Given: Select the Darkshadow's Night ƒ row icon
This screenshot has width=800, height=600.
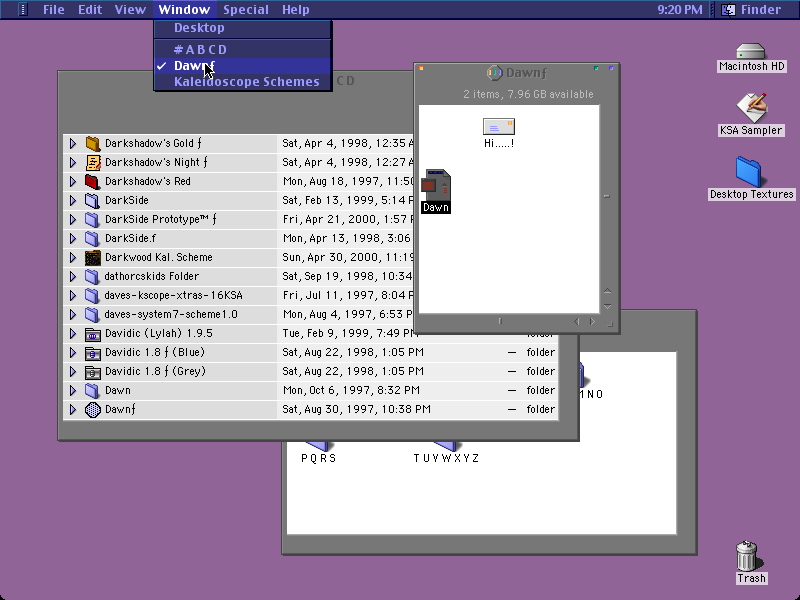Looking at the screenshot, I should 92,162.
